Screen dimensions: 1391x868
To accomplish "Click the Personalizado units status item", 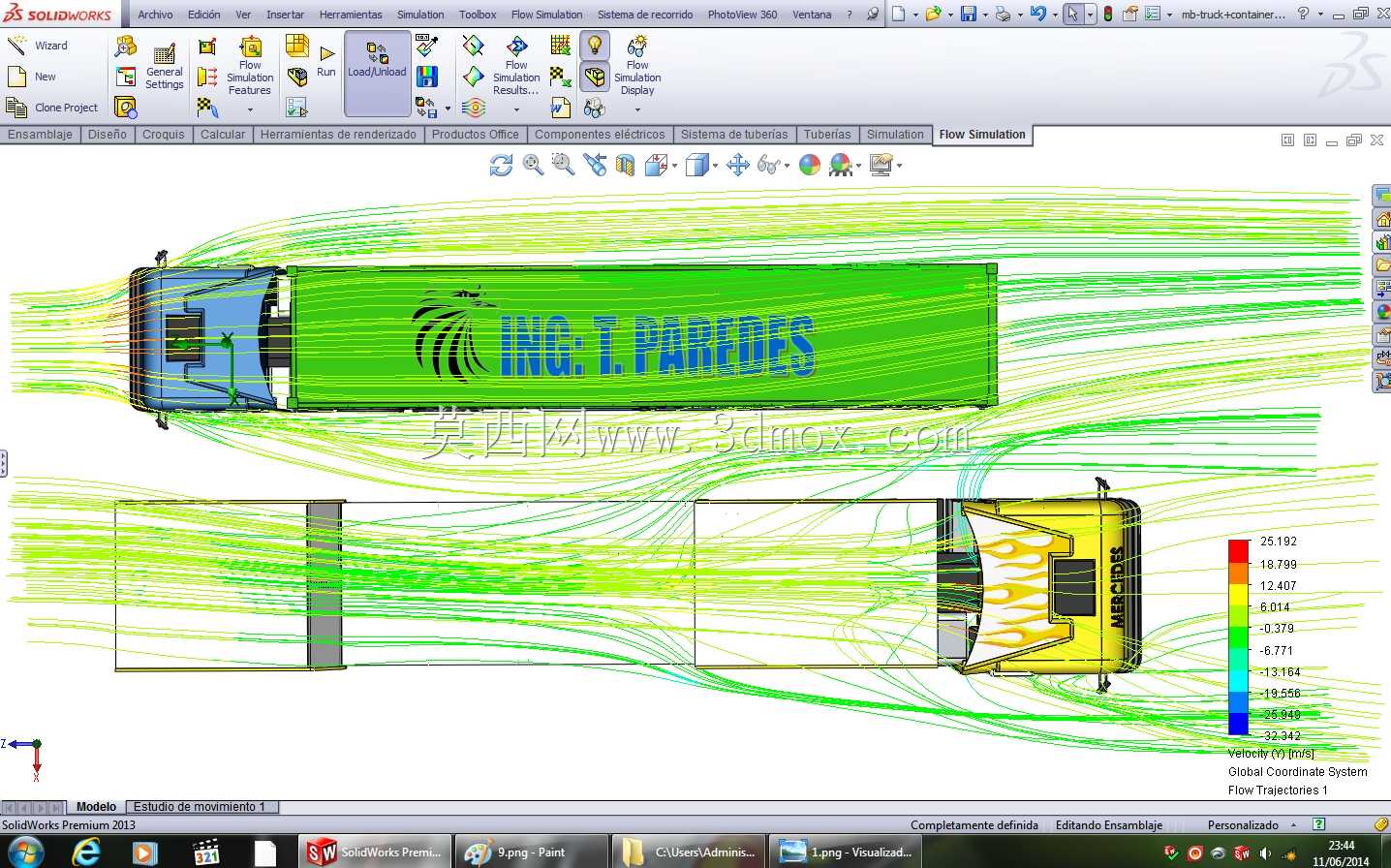I will [1243, 825].
